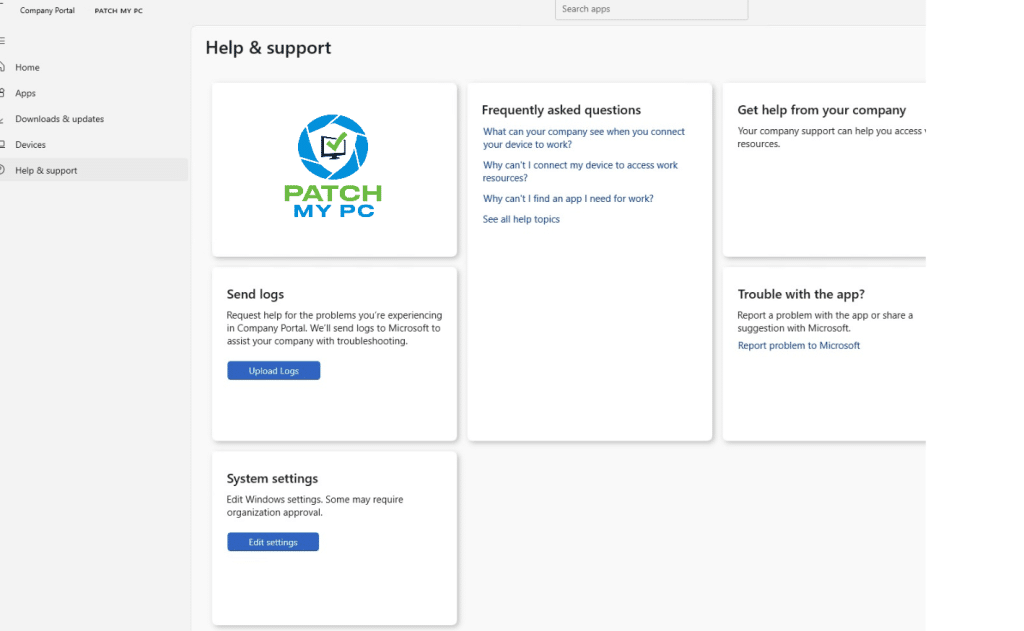1024x631 pixels.
Task: Open 'What can your company see' FAQ link
Action: [584, 138]
